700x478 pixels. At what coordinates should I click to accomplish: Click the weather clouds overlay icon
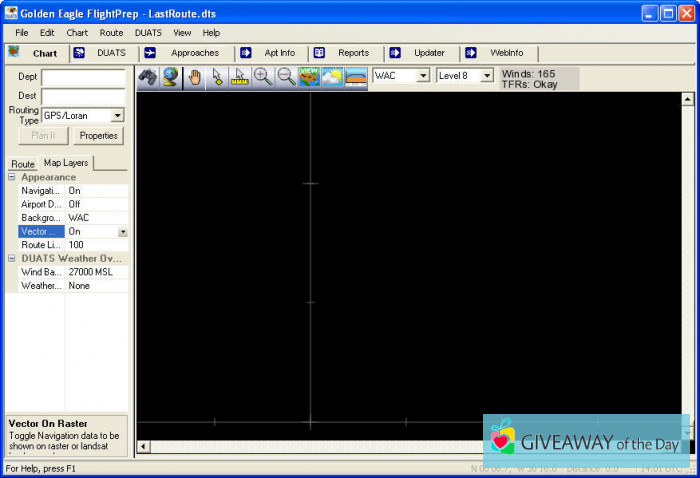332,77
